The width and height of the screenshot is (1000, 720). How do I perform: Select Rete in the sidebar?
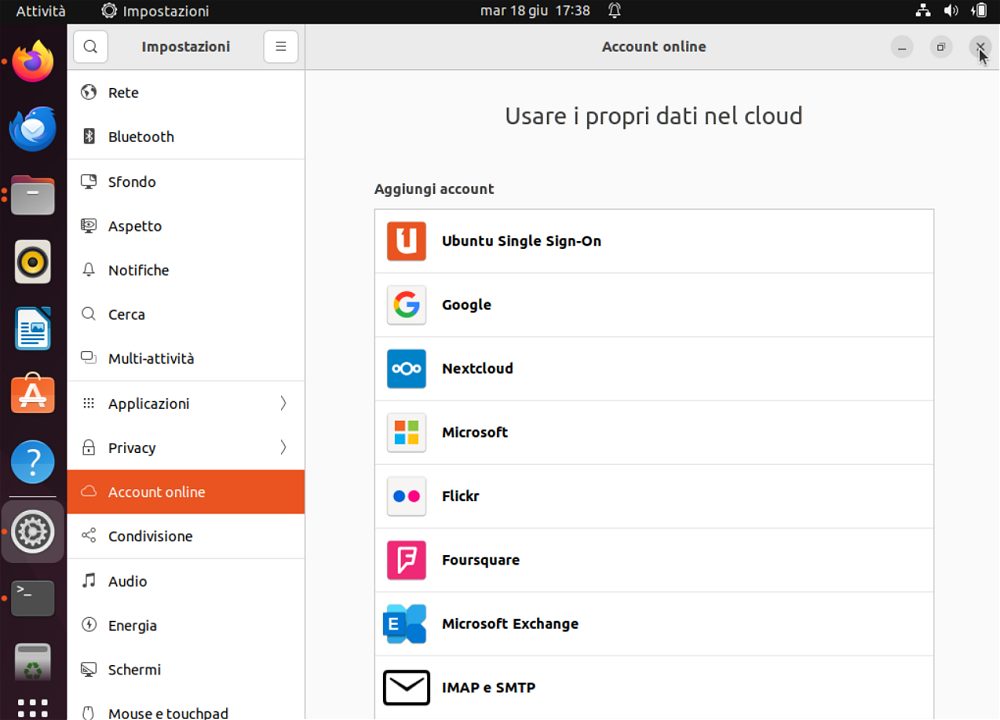coord(186,92)
